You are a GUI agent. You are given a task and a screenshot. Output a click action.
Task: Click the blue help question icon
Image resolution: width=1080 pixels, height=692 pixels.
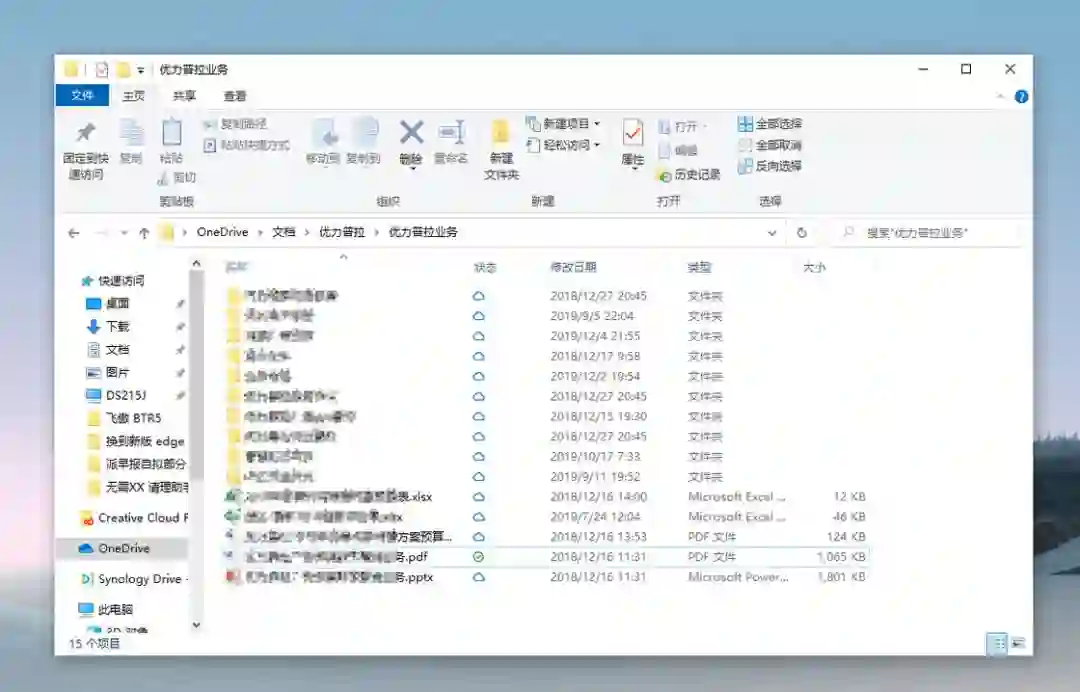point(1021,96)
